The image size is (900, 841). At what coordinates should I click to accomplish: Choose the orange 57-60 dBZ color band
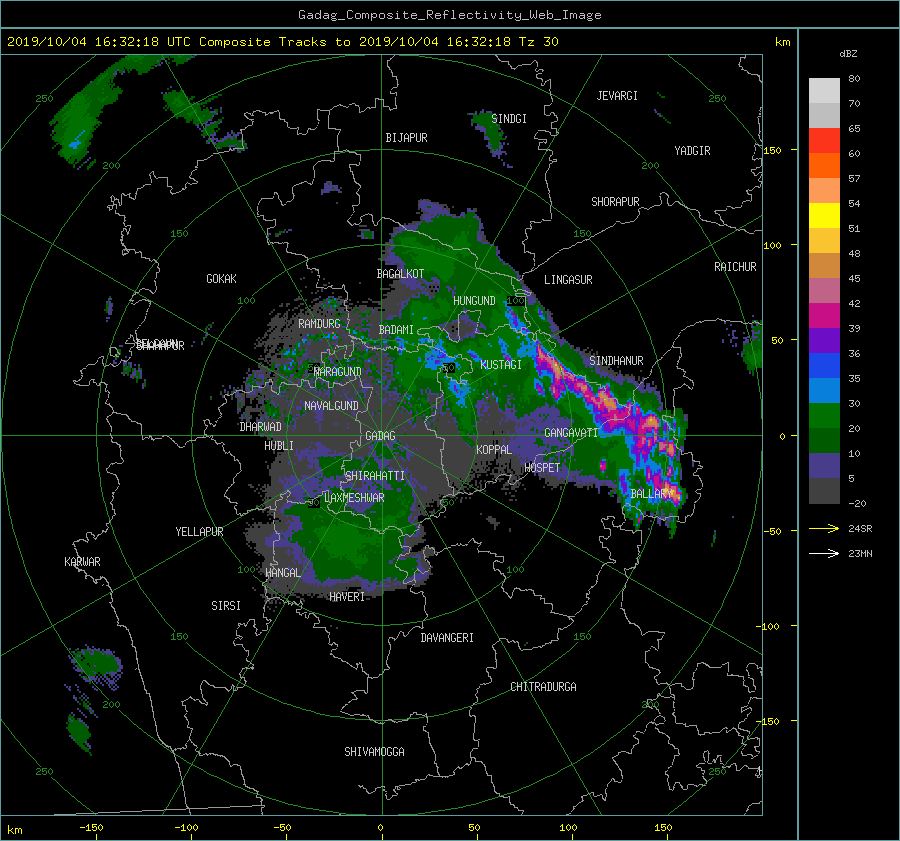[x=824, y=165]
